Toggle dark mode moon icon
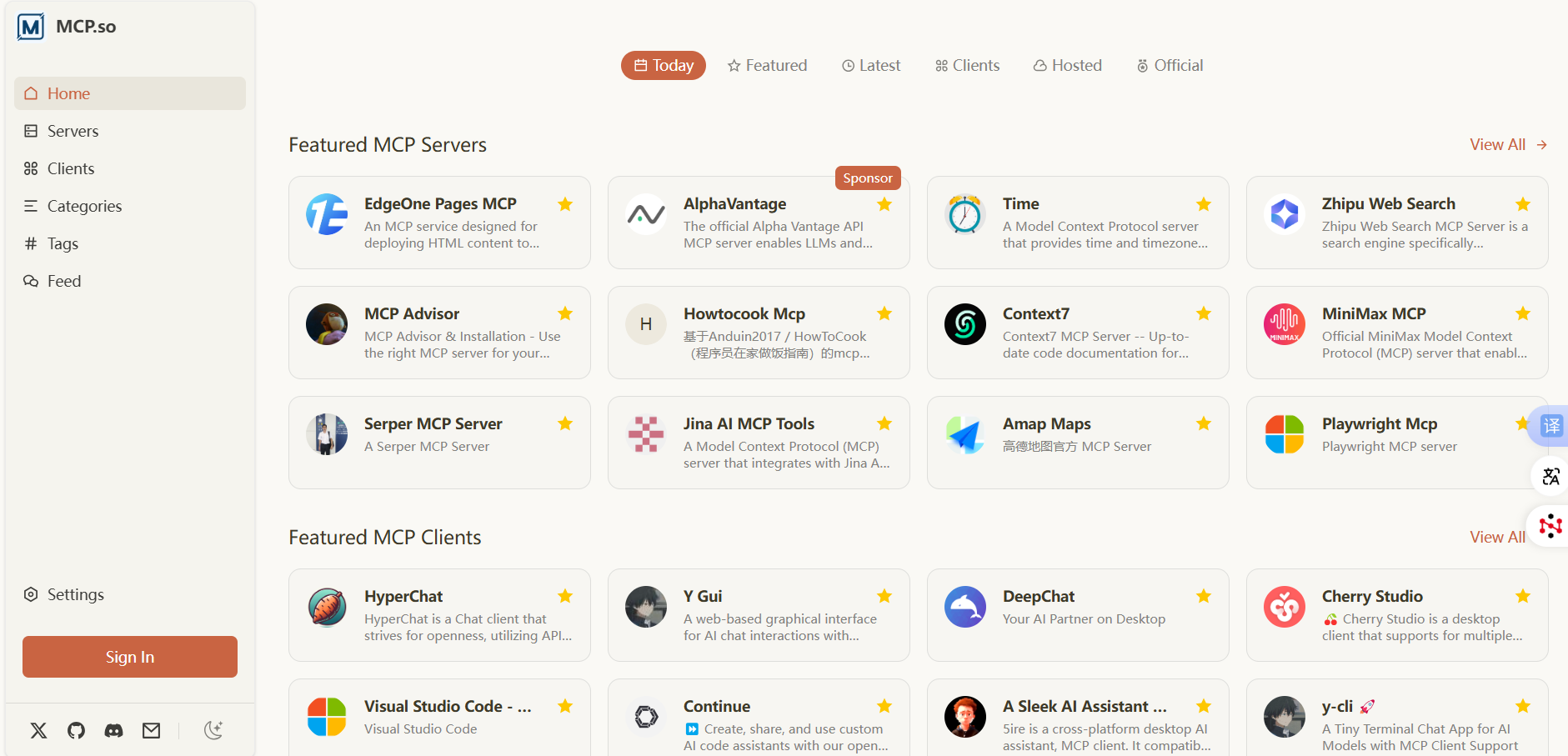This screenshot has height=756, width=1568. (x=213, y=731)
